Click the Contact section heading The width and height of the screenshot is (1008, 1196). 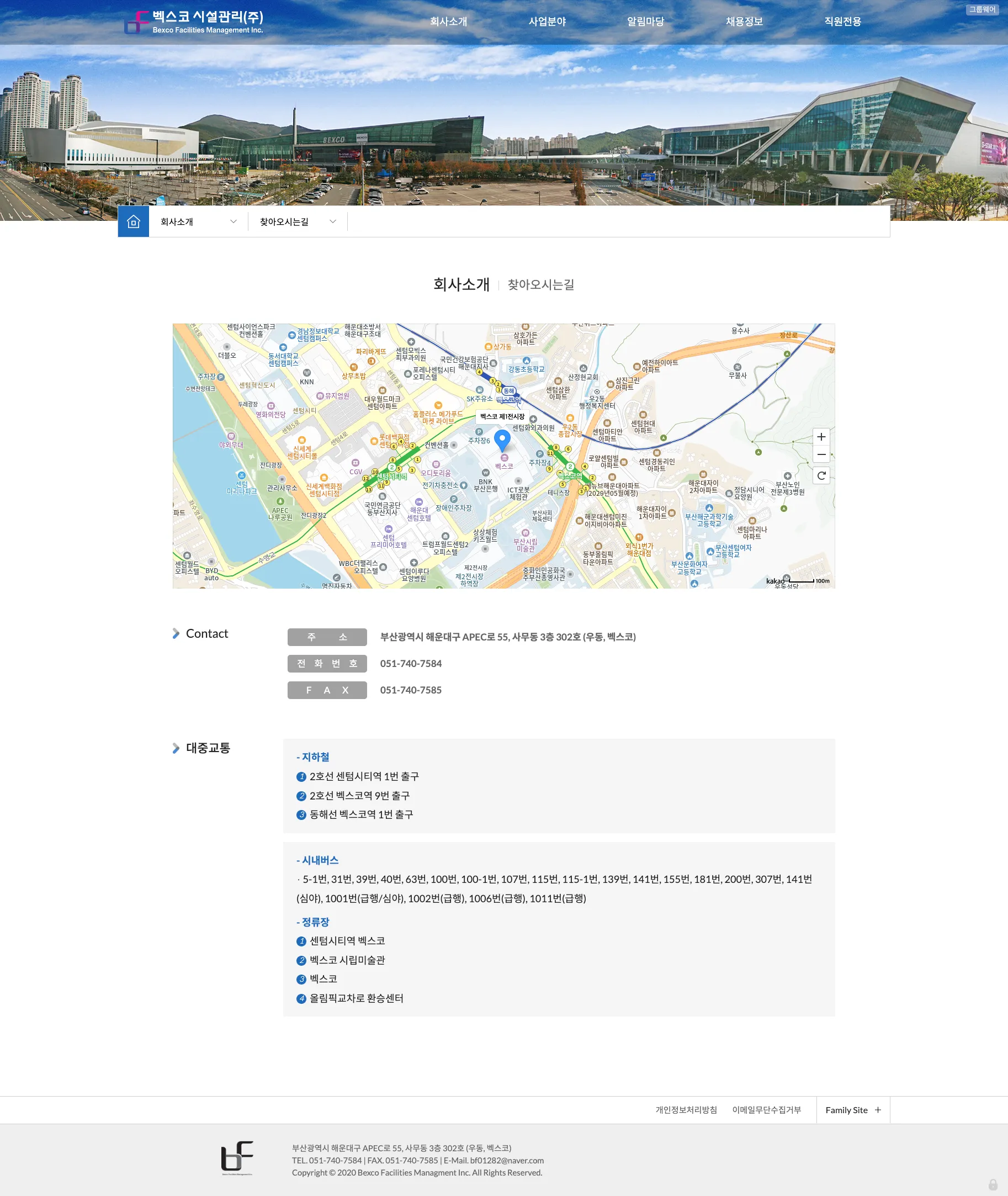(207, 634)
